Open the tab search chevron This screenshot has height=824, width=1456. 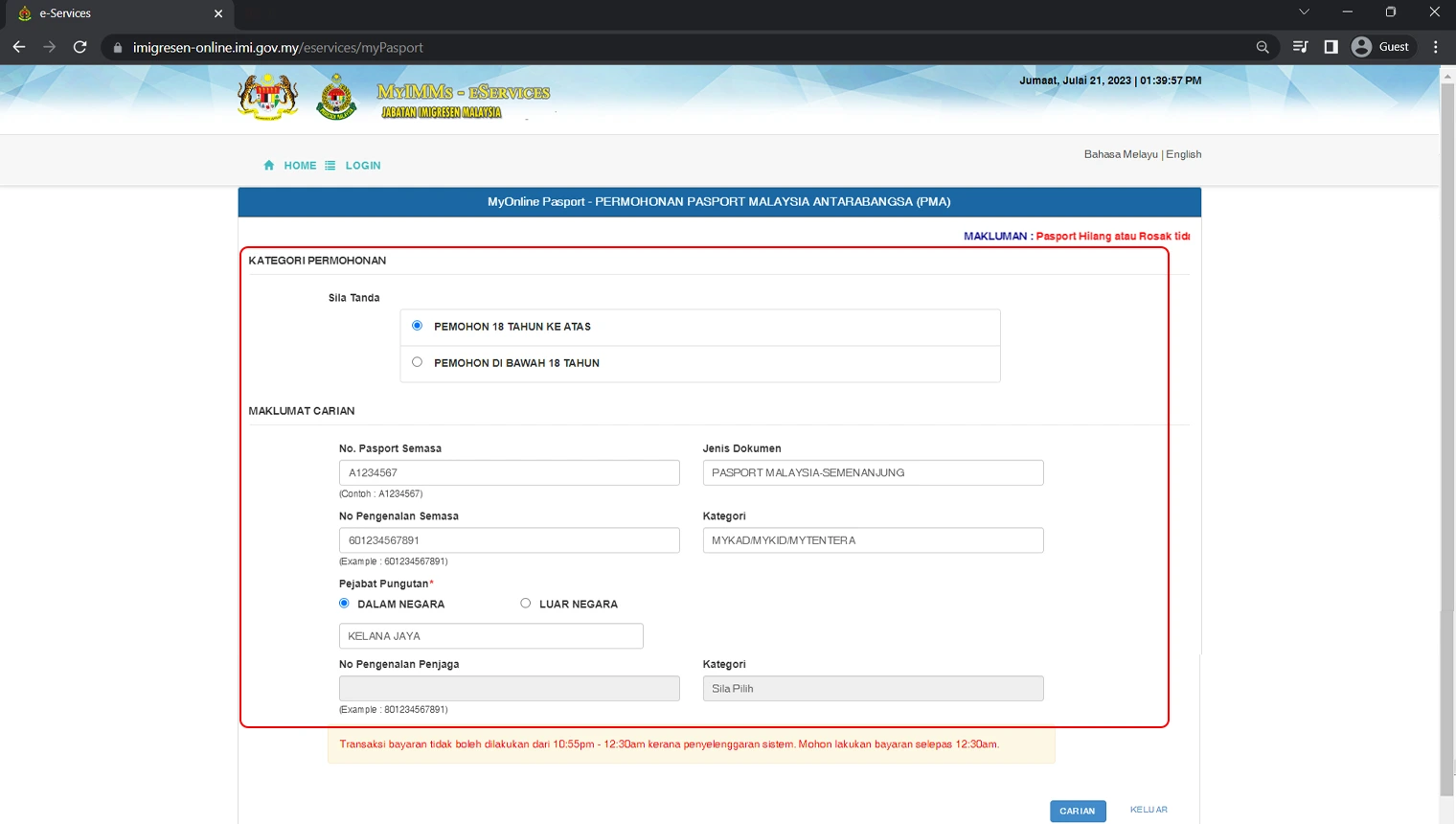(1304, 12)
